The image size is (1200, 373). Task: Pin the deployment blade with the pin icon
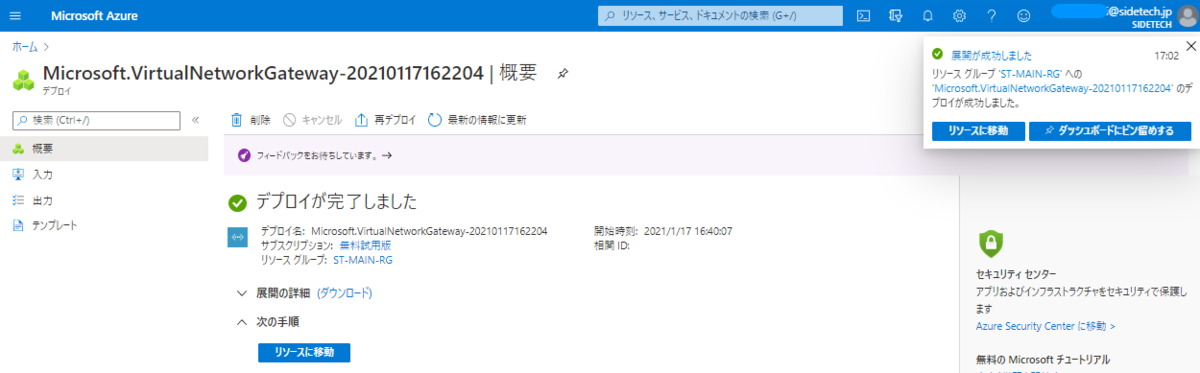click(x=563, y=74)
